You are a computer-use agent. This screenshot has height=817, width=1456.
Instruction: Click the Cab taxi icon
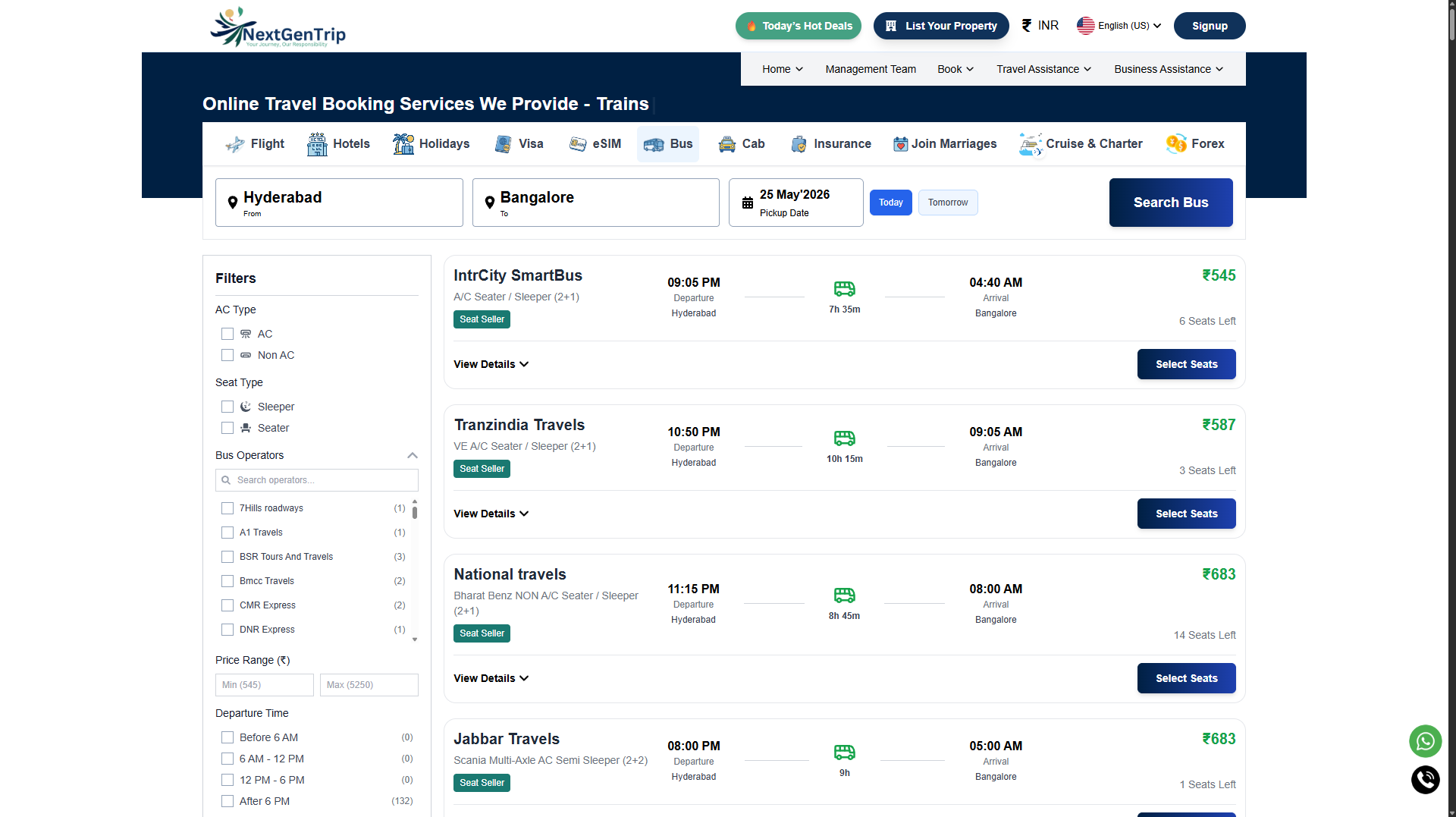click(727, 144)
